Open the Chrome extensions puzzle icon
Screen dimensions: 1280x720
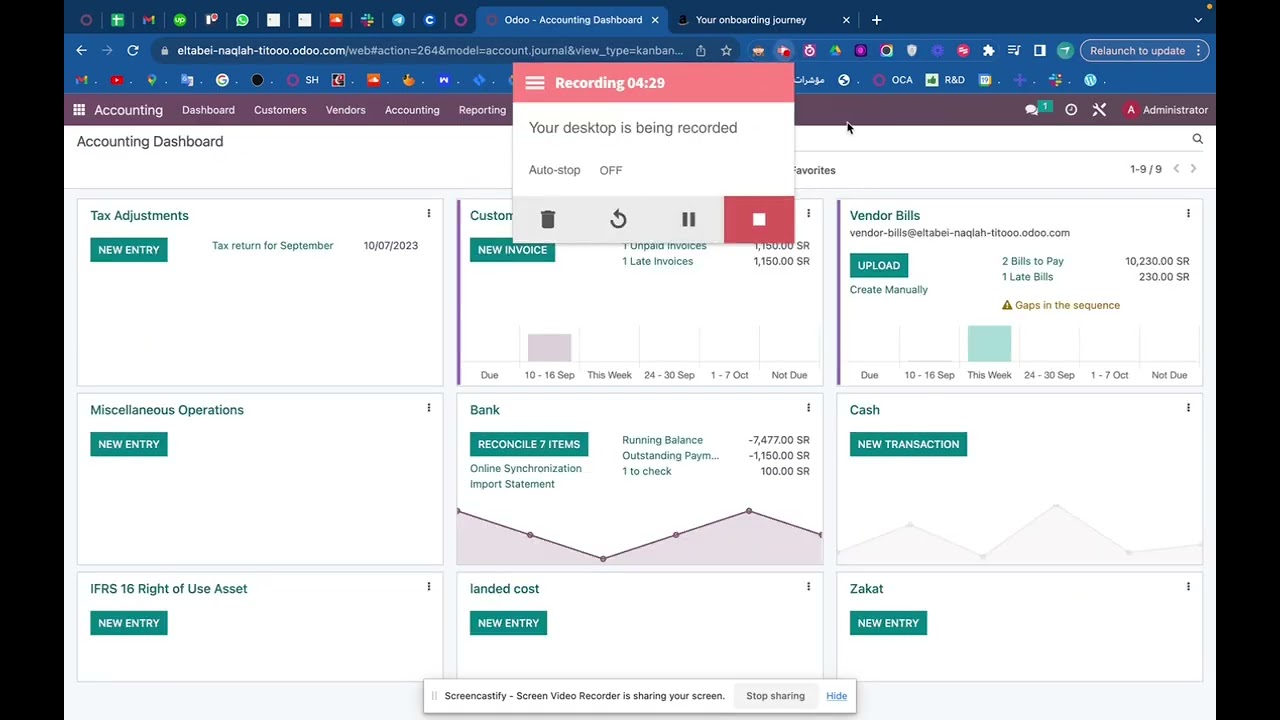pos(988,50)
